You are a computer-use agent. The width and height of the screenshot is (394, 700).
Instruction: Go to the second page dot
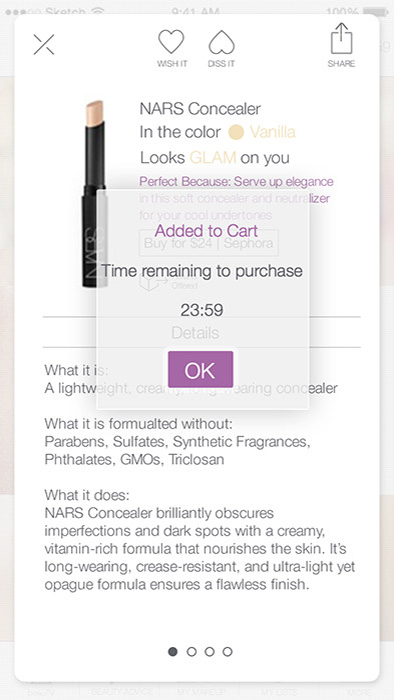[x=191, y=652]
